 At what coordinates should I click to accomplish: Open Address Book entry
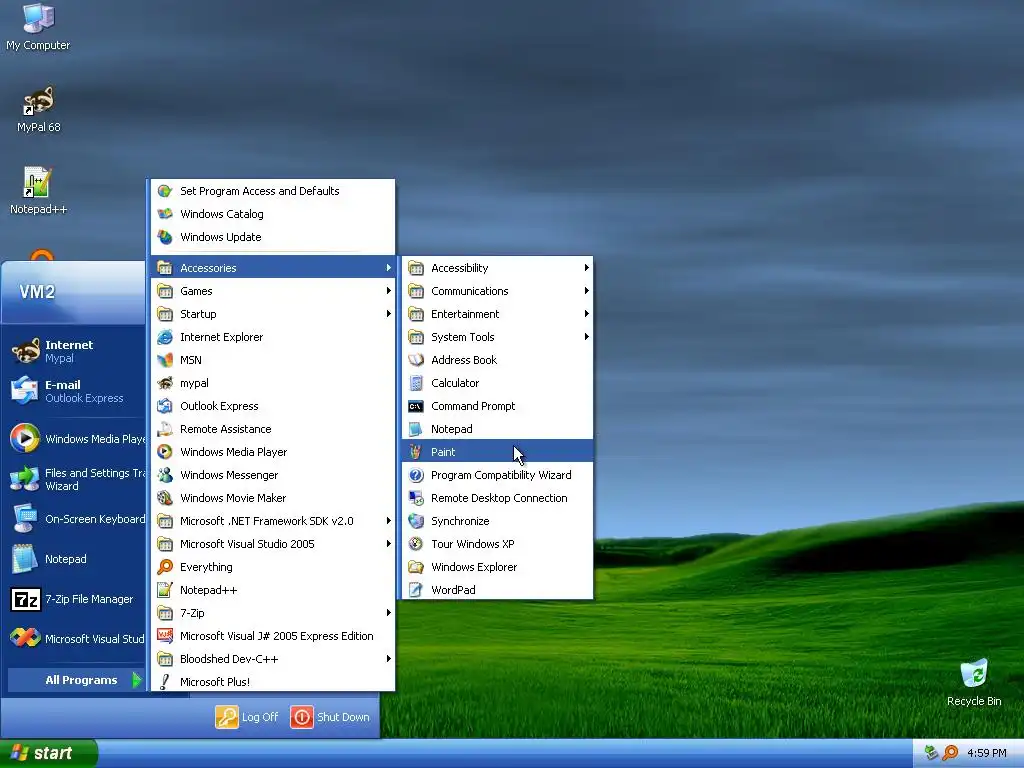(x=498, y=360)
